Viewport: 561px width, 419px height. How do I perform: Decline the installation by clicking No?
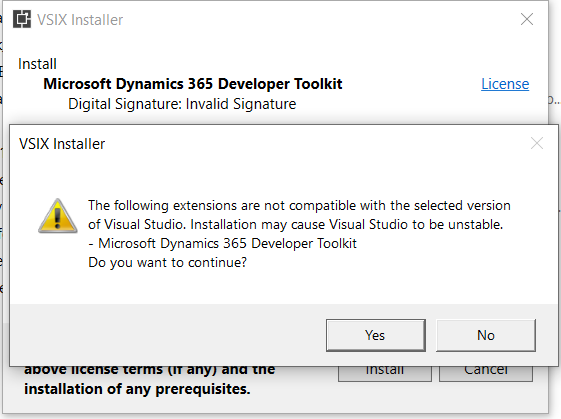coord(486,335)
